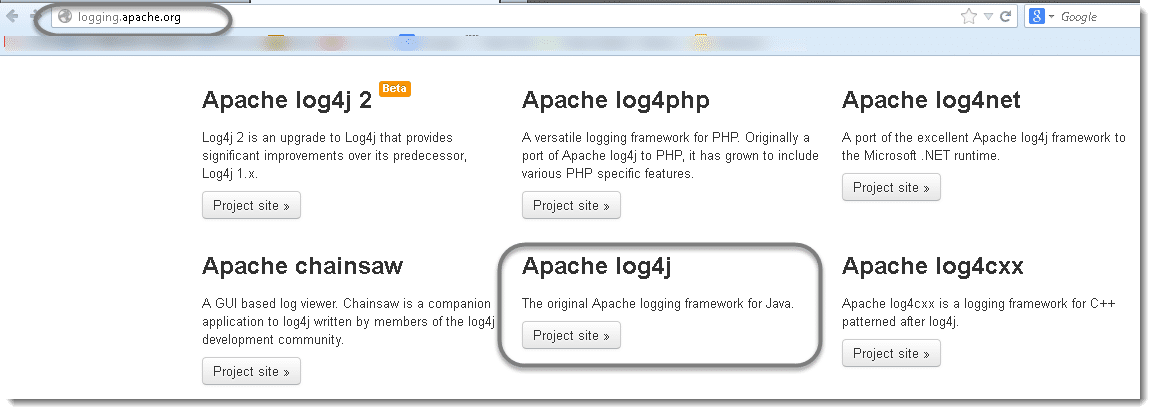Click the 'Apache chainsaw' heading
1155x414 pixels.
[303, 266]
